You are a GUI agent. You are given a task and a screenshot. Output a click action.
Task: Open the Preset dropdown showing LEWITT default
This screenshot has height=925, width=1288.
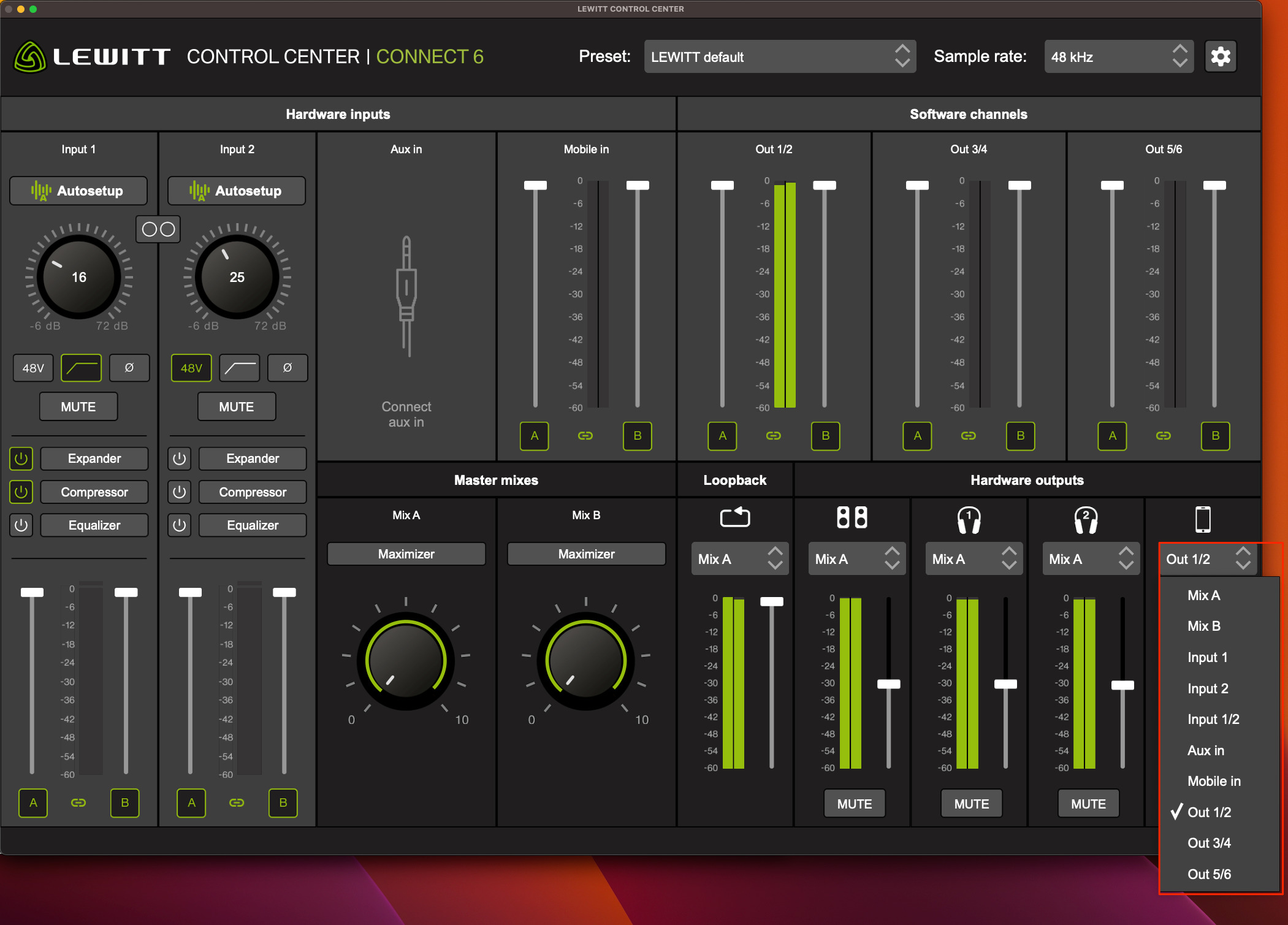click(x=780, y=57)
